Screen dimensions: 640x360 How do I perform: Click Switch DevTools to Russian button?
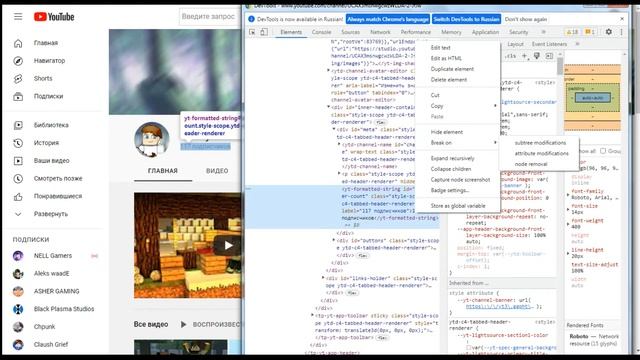pyautogui.click(x=466, y=19)
